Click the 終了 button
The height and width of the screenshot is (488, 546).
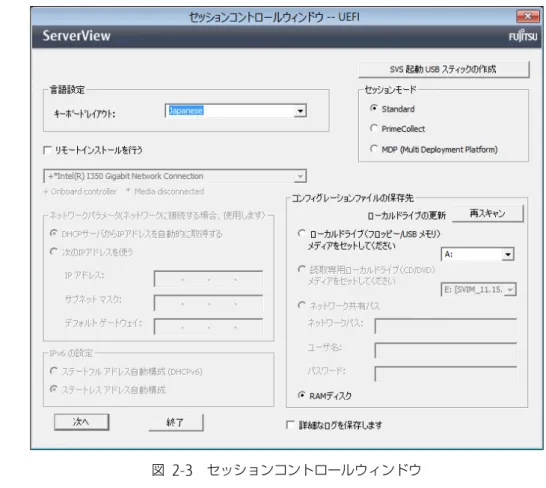(x=176, y=423)
